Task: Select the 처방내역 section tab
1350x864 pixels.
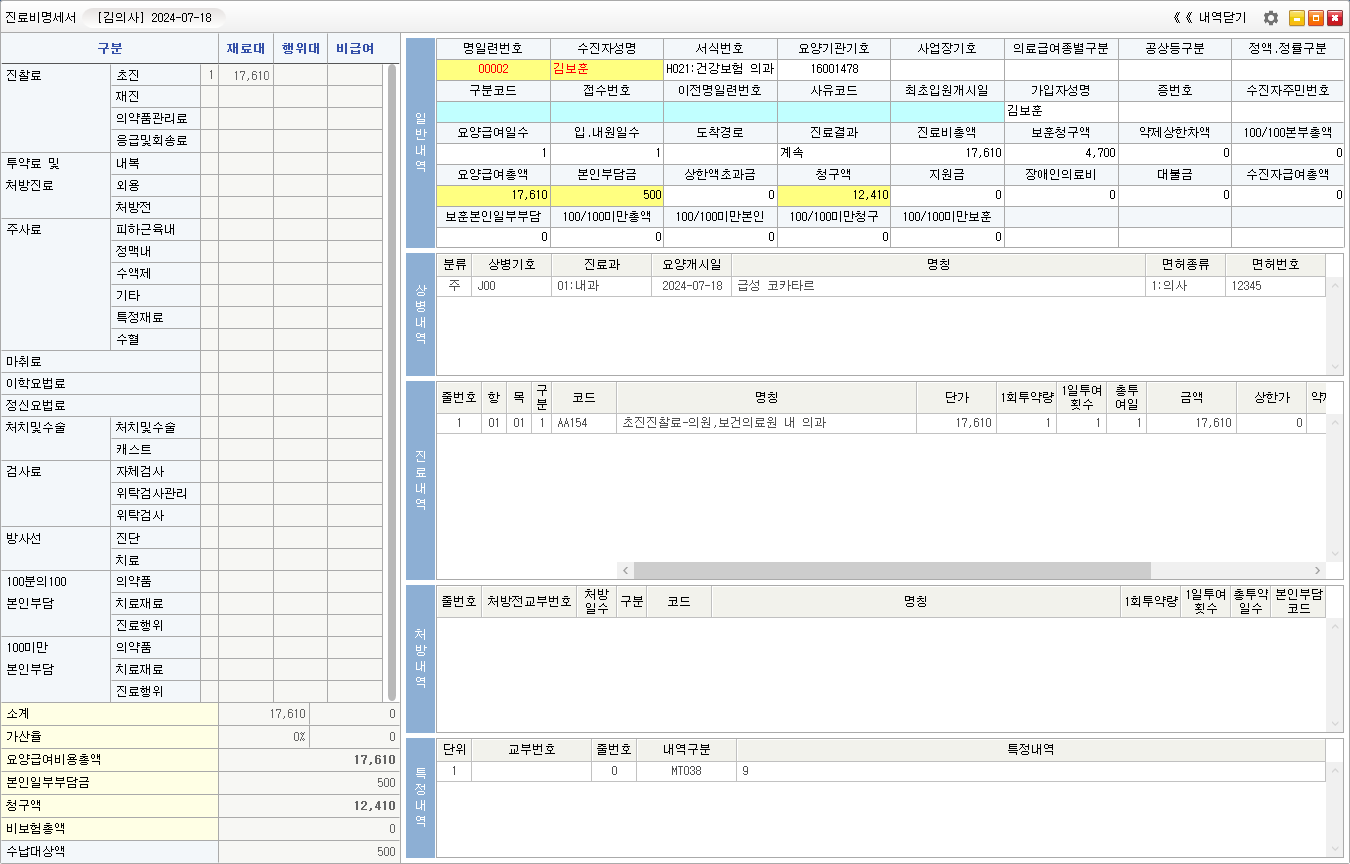Action: [421, 659]
